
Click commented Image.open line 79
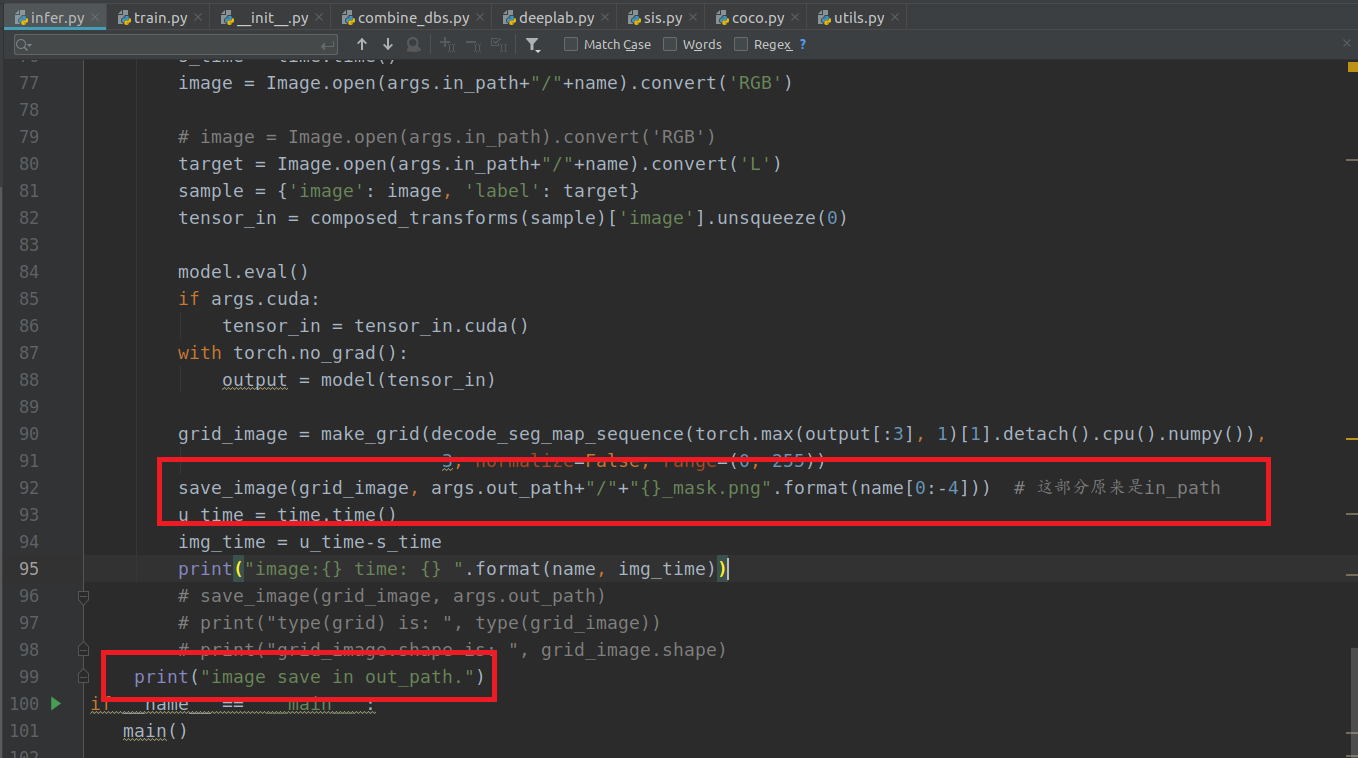pos(447,137)
